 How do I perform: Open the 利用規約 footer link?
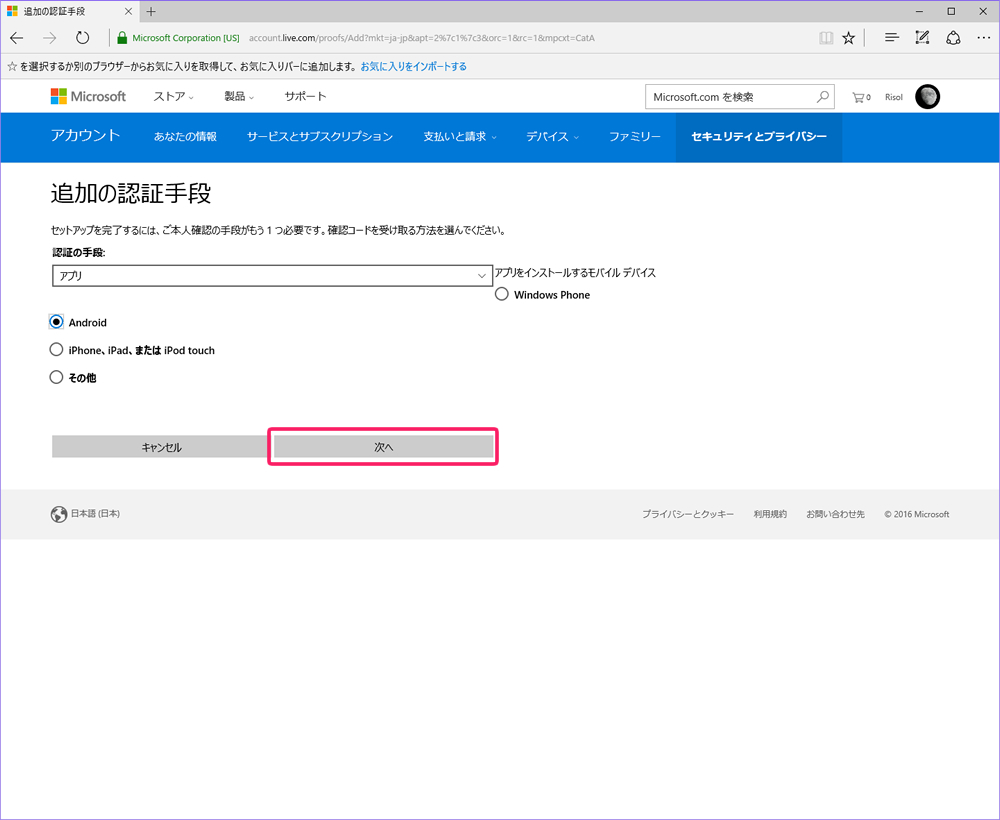click(x=770, y=514)
